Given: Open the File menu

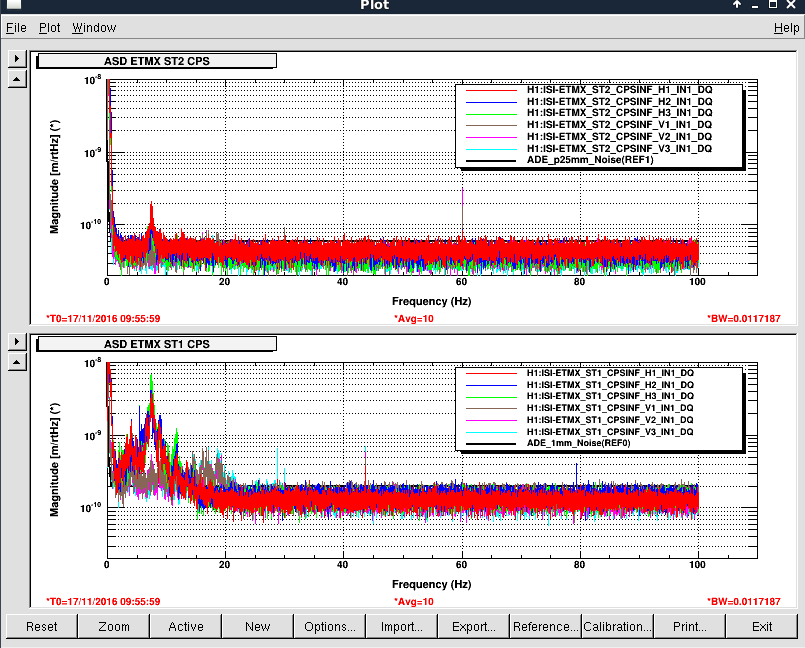Looking at the screenshot, I should click(x=16, y=28).
